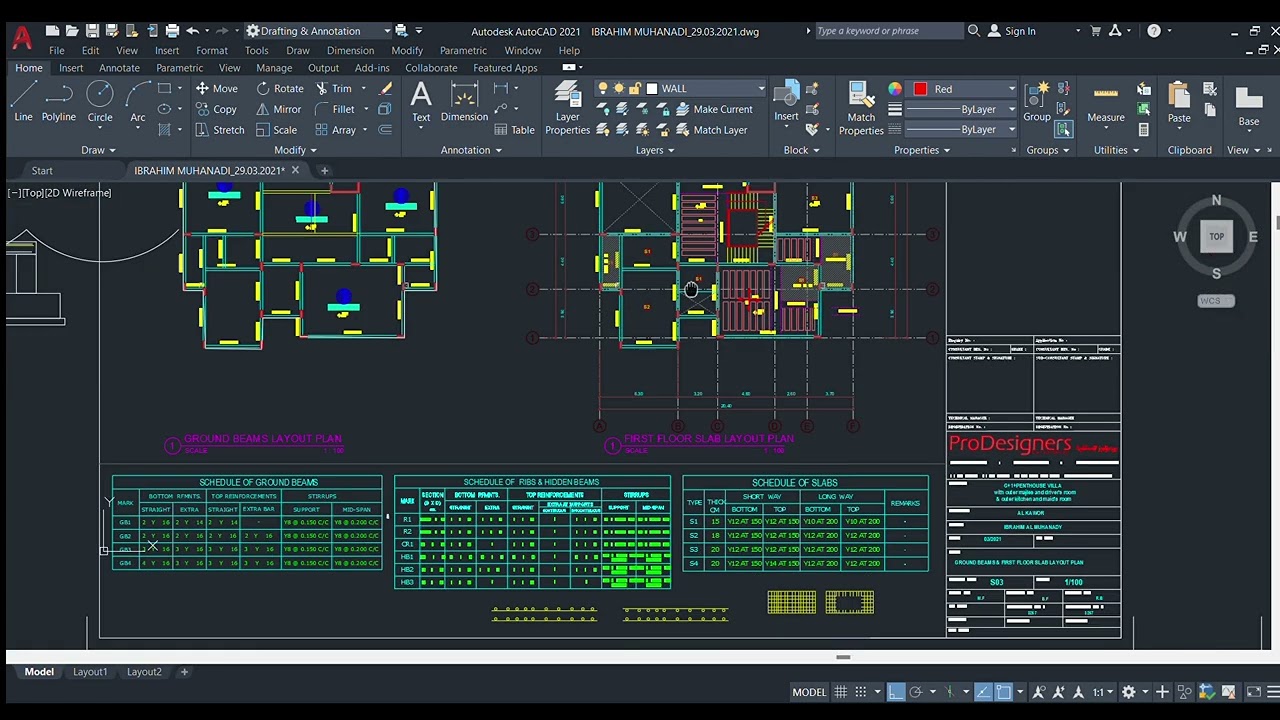
Task: Select the Arc tool
Action: [138, 102]
